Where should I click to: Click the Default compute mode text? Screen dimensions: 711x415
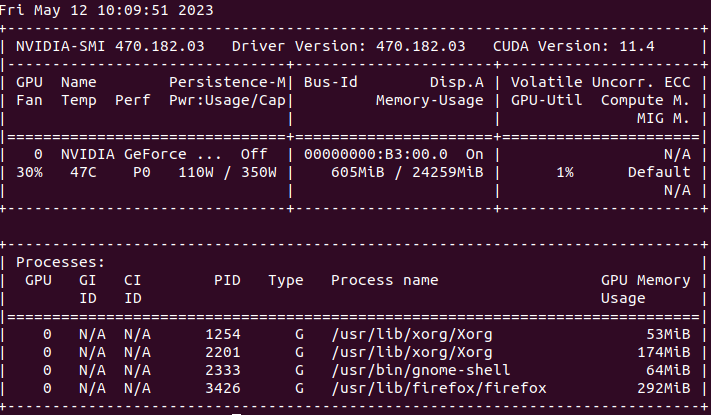[x=658, y=172]
